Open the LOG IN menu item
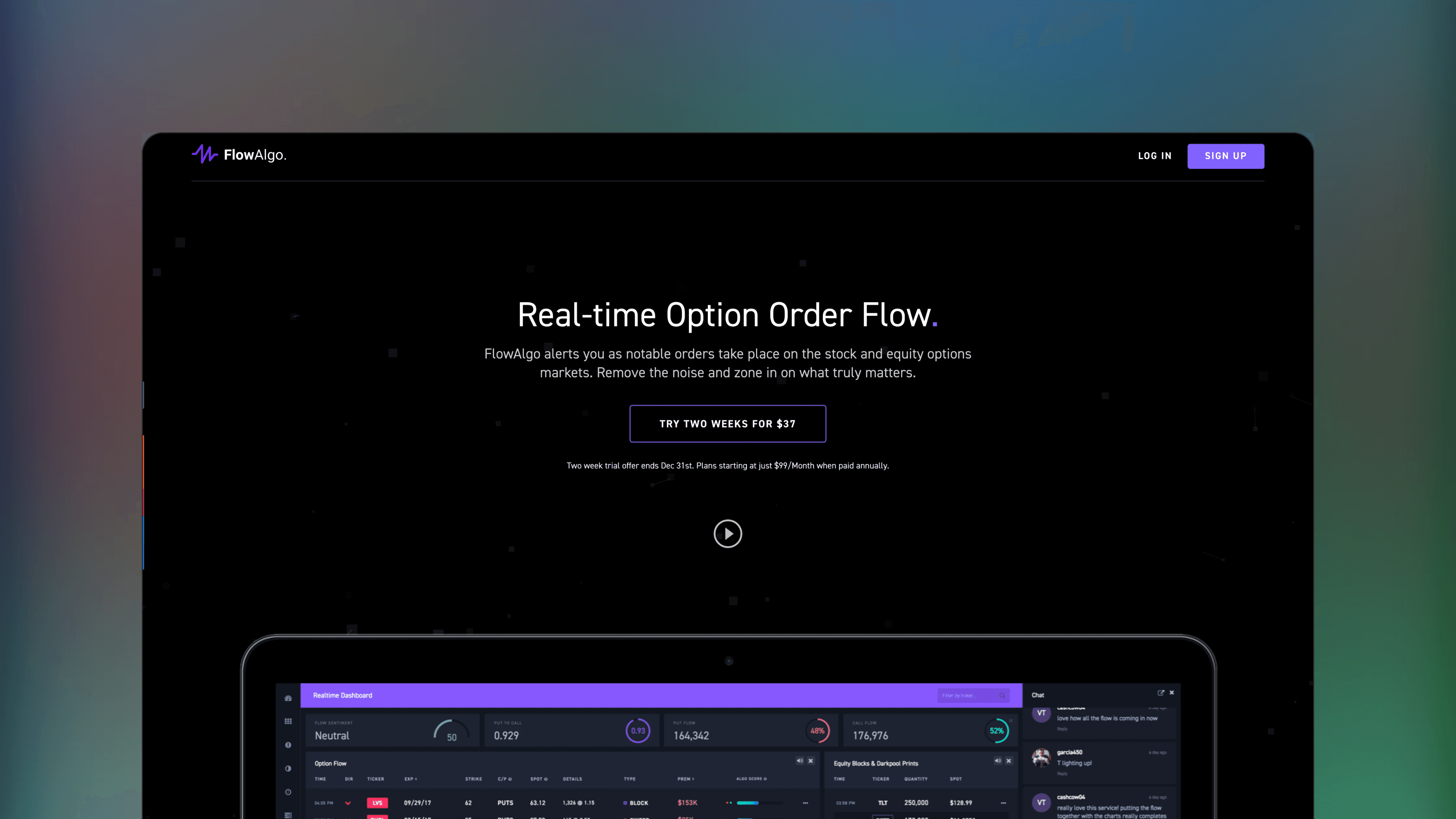 pyautogui.click(x=1155, y=156)
